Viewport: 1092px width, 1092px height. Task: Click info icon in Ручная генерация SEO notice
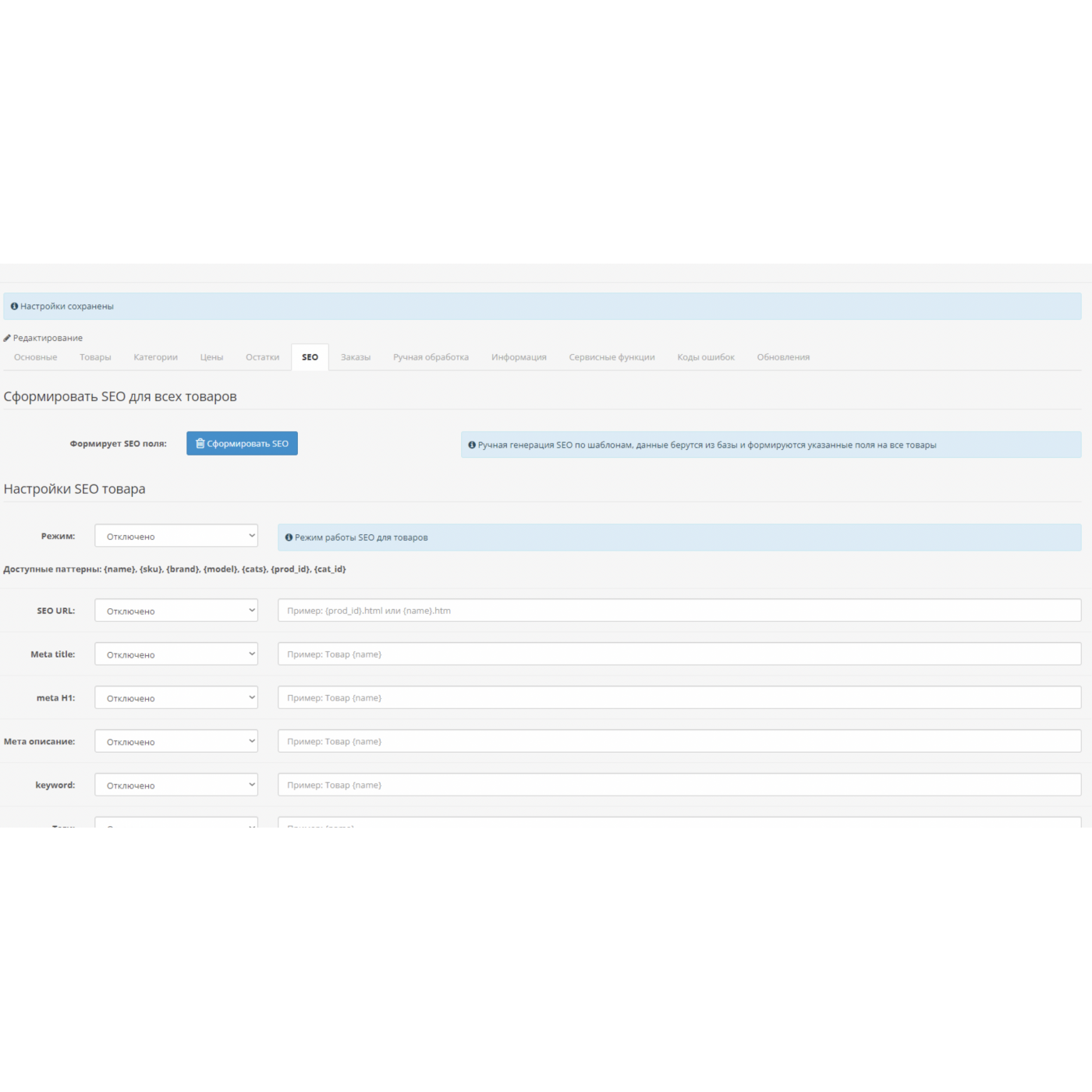472,445
